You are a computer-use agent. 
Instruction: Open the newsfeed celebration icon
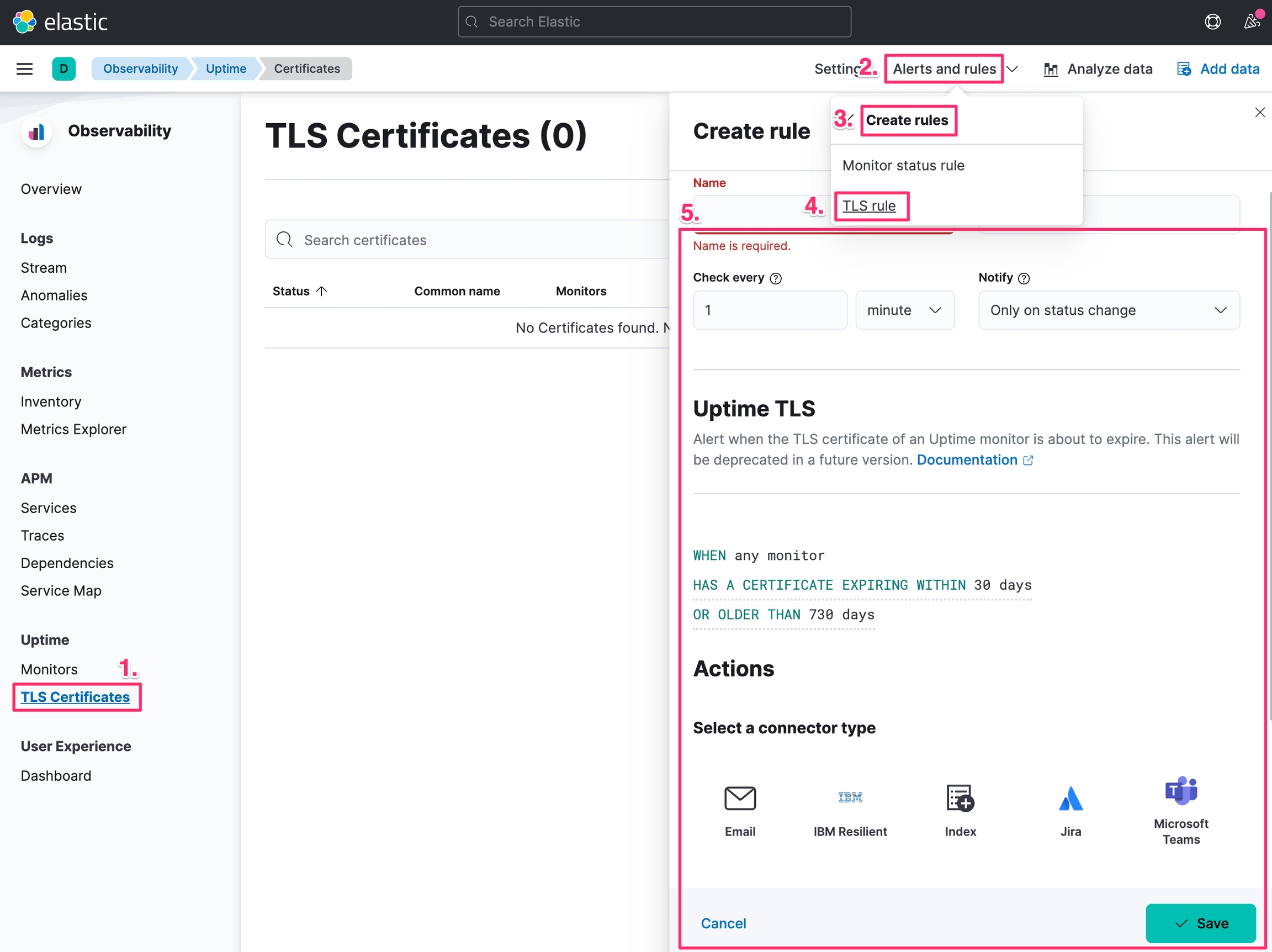pos(1252,22)
